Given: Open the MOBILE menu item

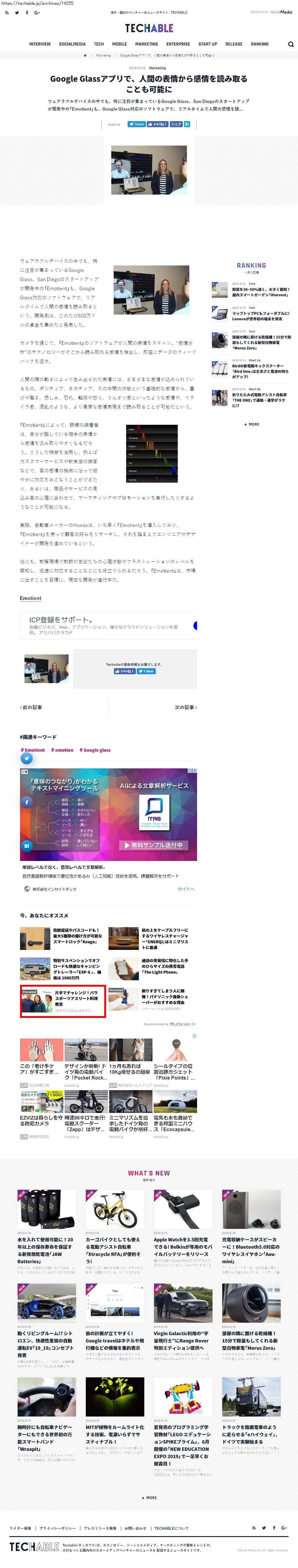Looking at the screenshot, I should pos(120,44).
